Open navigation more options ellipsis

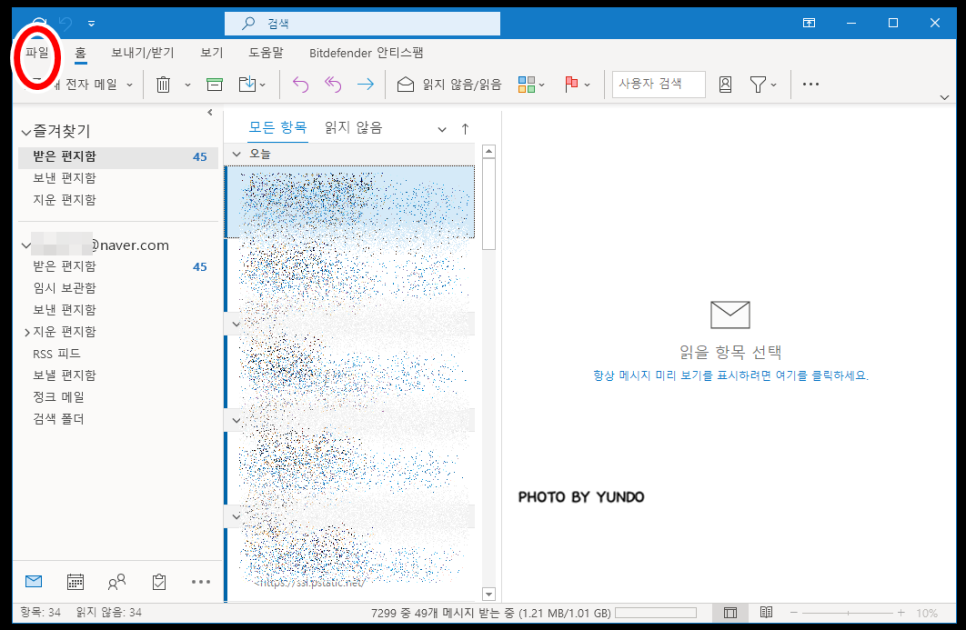(x=201, y=581)
